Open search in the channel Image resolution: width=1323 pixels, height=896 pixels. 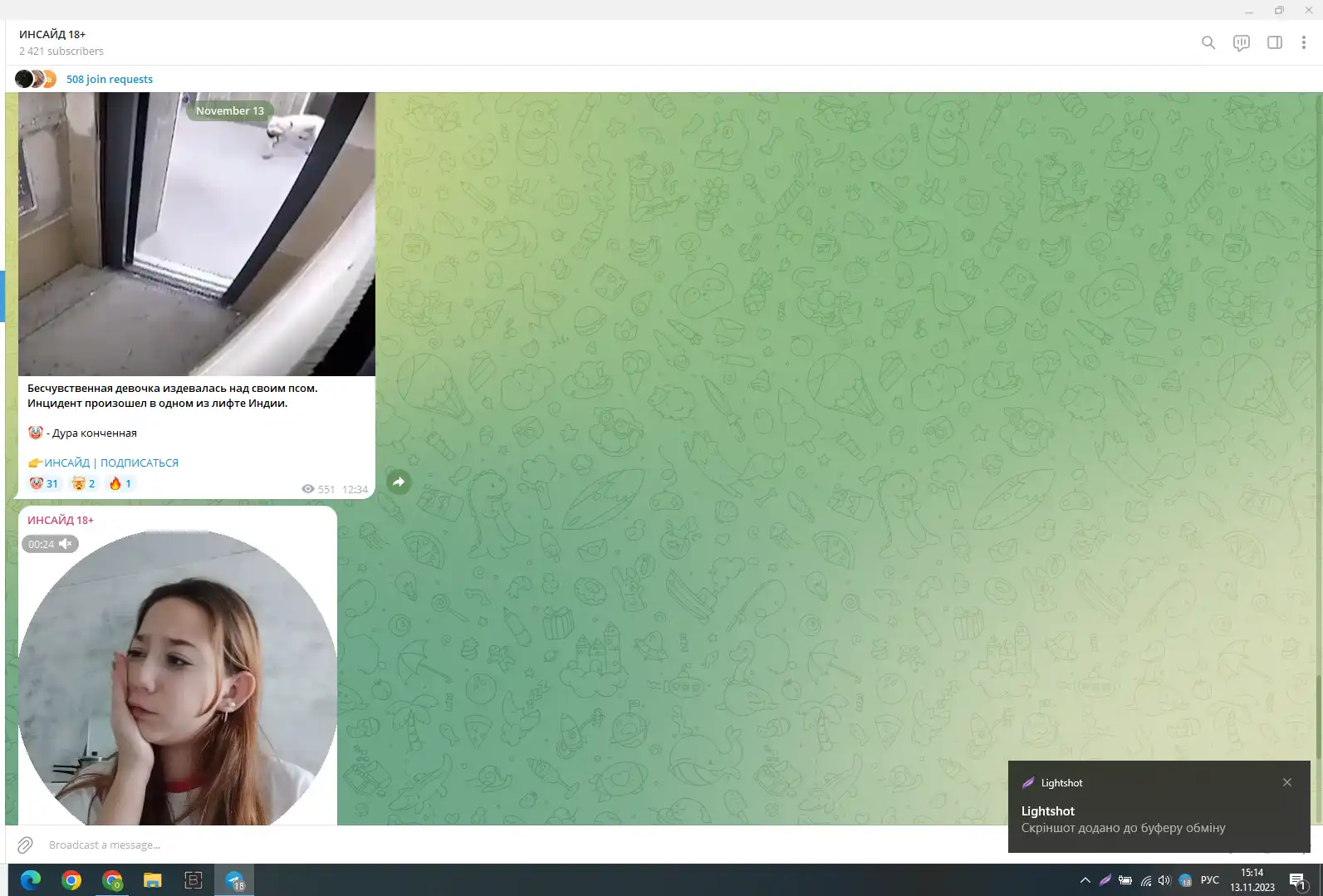click(1208, 42)
